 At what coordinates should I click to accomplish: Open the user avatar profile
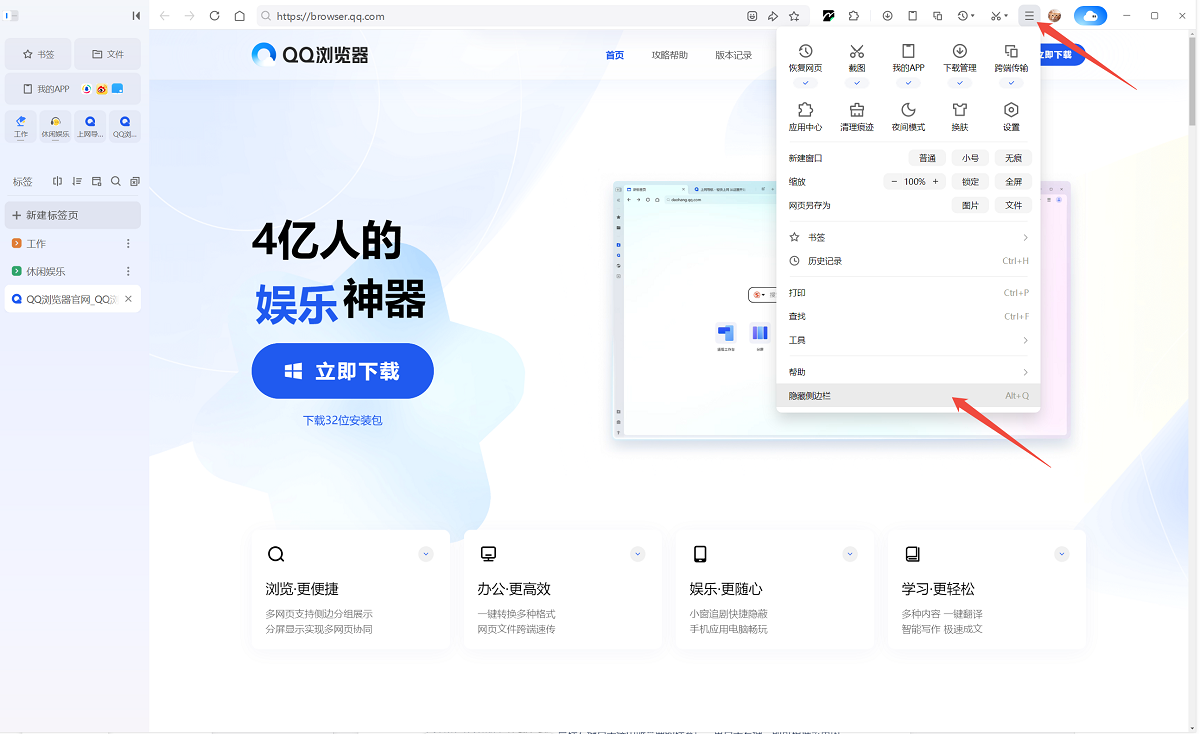(x=1054, y=16)
